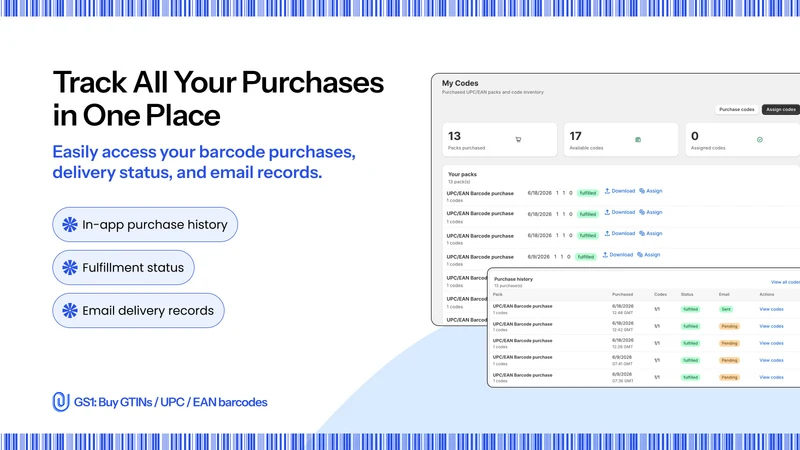The height and width of the screenshot is (450, 800).
Task: Open View all codes link in Purchase history
Action: [x=785, y=282]
